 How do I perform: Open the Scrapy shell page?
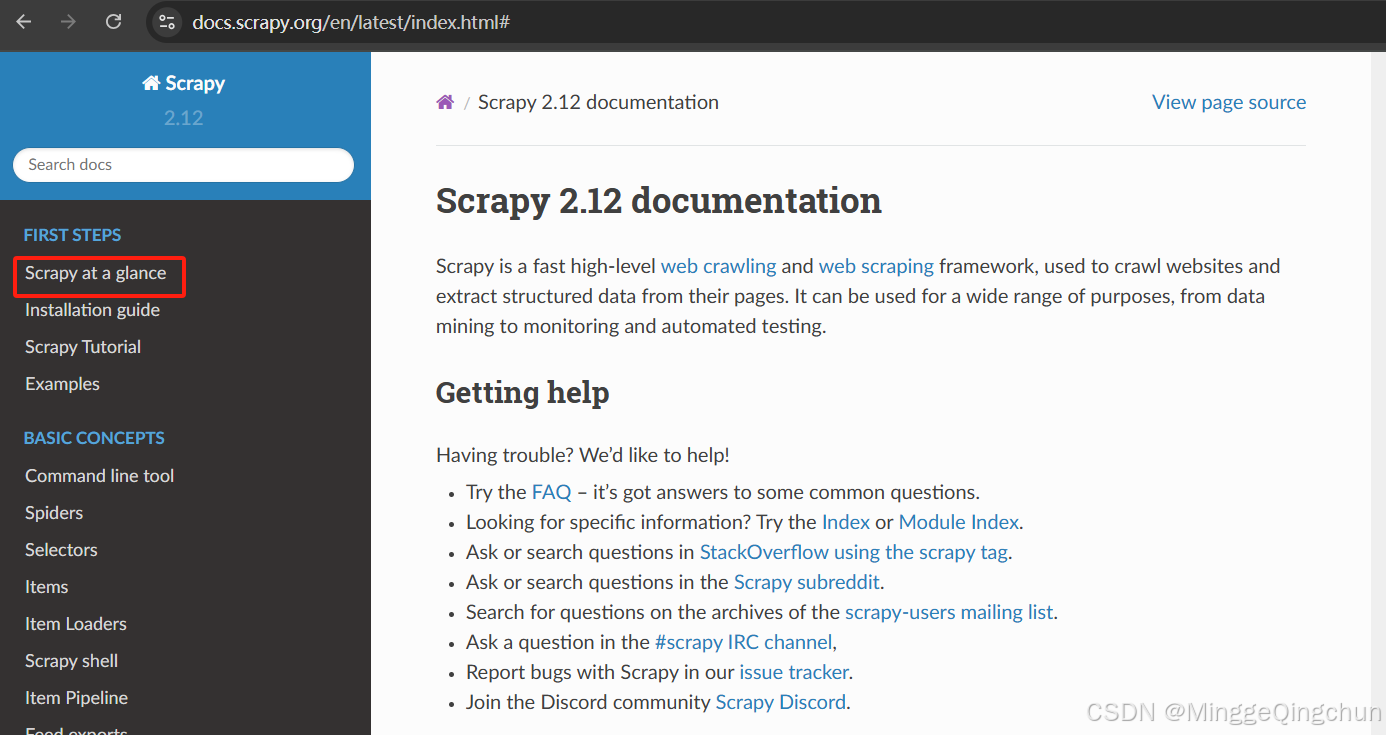click(x=71, y=661)
